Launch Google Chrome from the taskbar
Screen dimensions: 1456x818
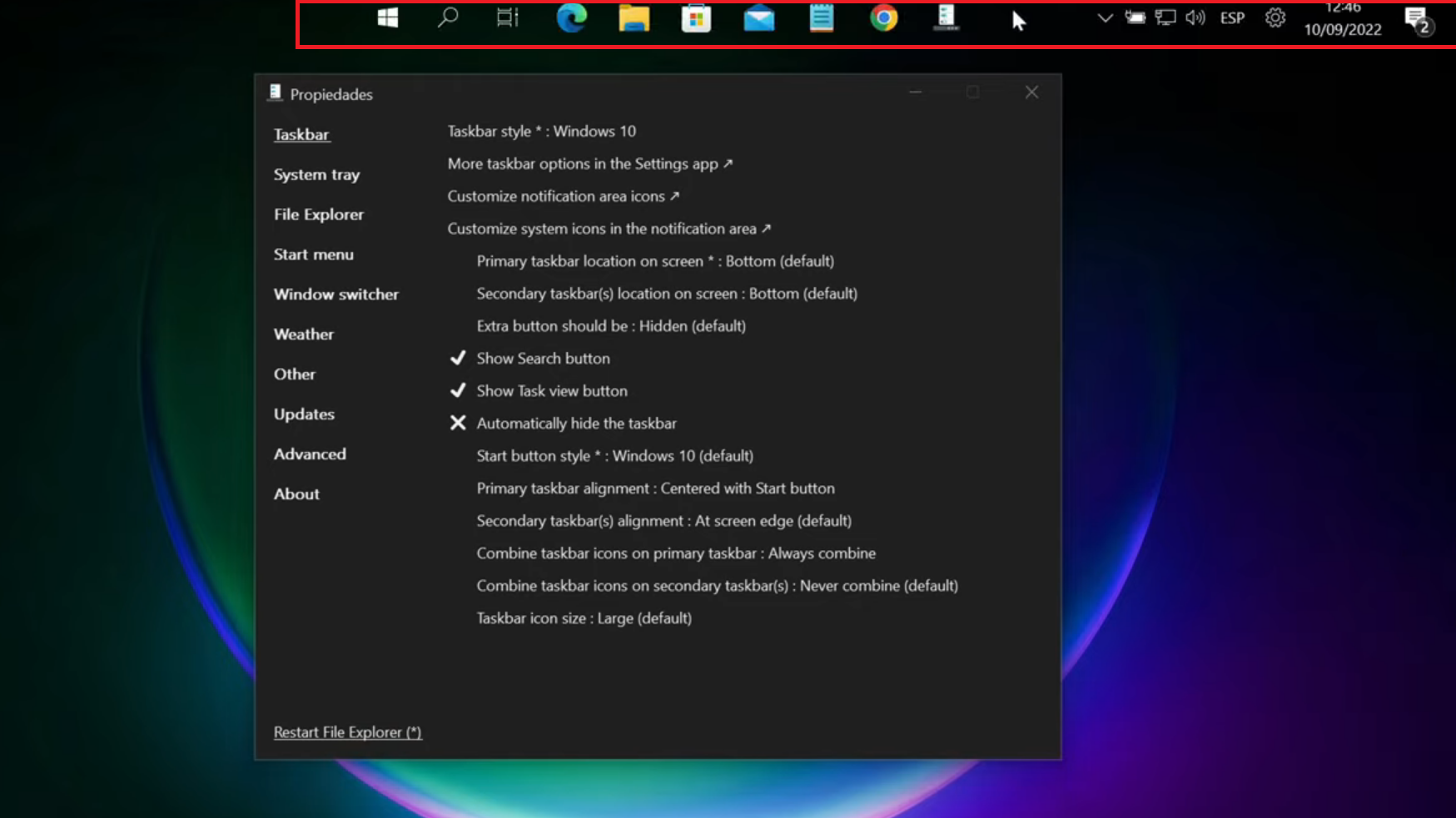(883, 17)
